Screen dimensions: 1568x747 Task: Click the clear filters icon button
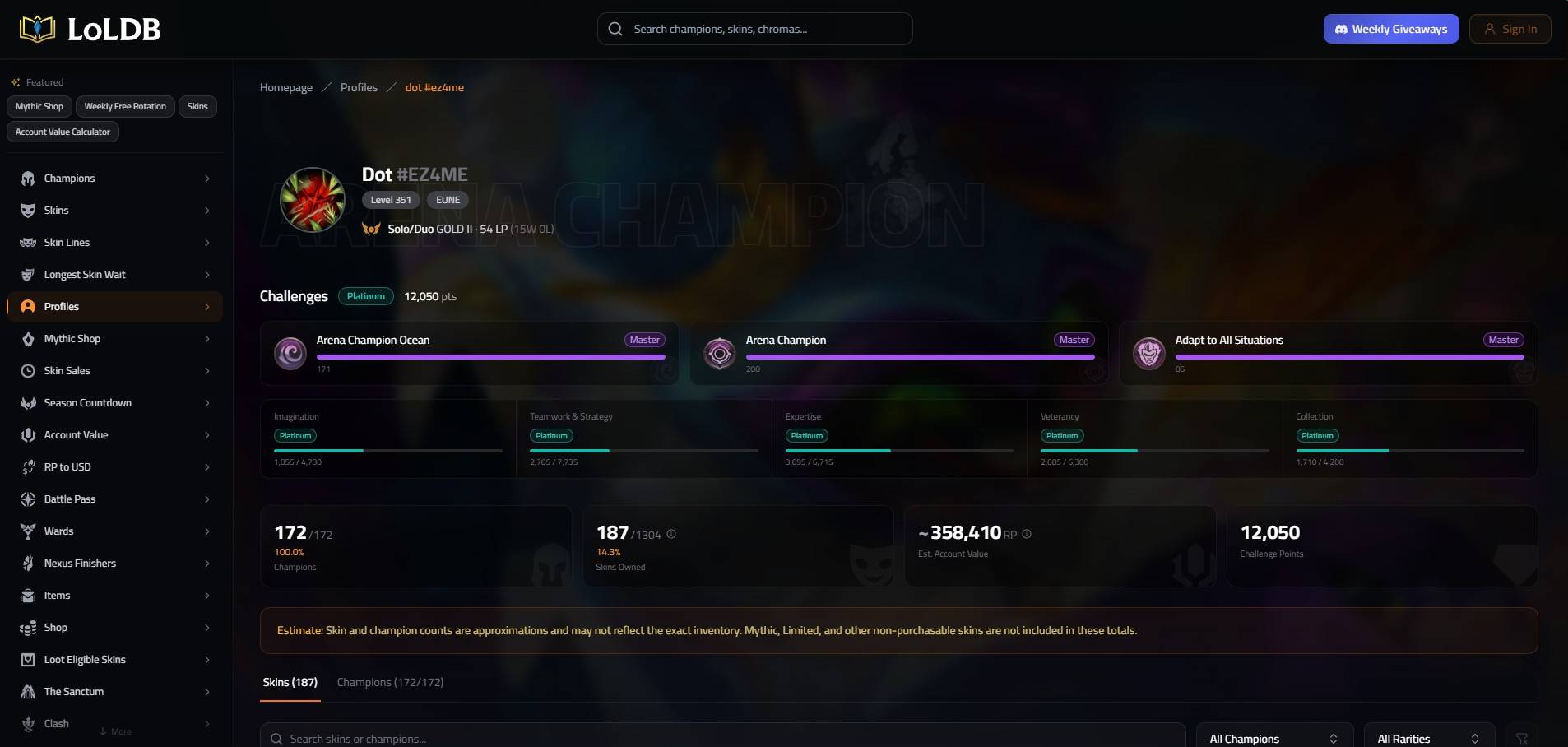[x=1522, y=738]
